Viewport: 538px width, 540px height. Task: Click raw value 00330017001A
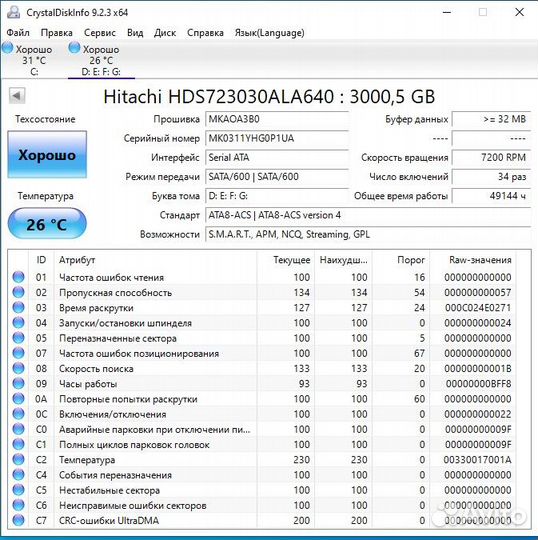477,460
